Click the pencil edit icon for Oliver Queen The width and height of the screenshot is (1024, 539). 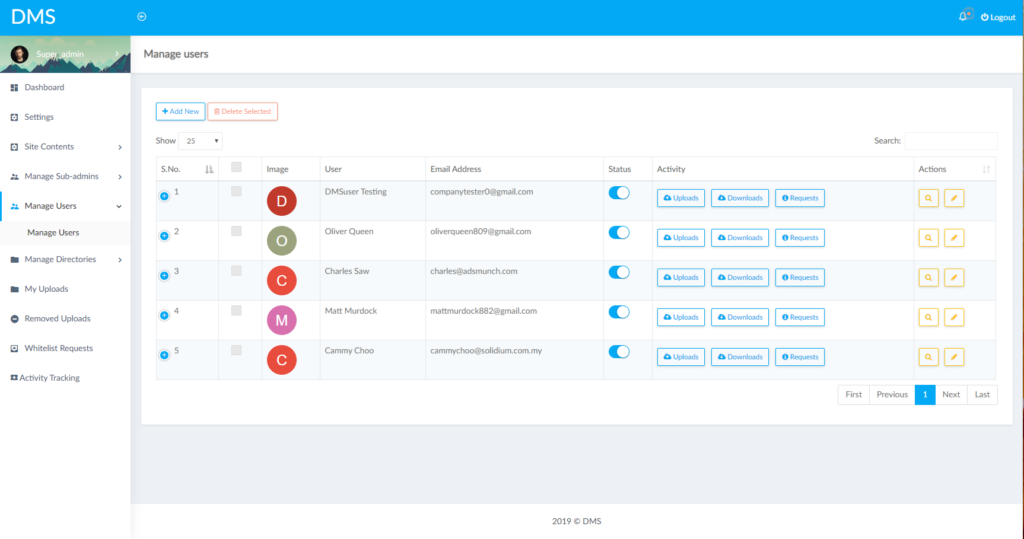coord(953,238)
